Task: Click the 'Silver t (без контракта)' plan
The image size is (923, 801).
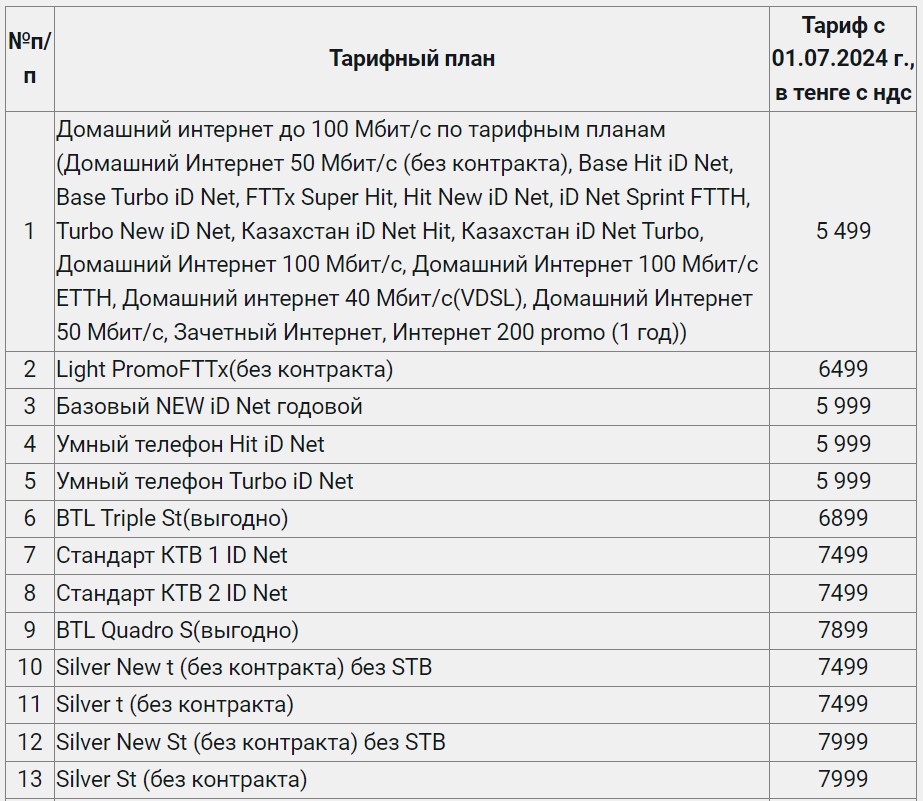Action: [175, 704]
